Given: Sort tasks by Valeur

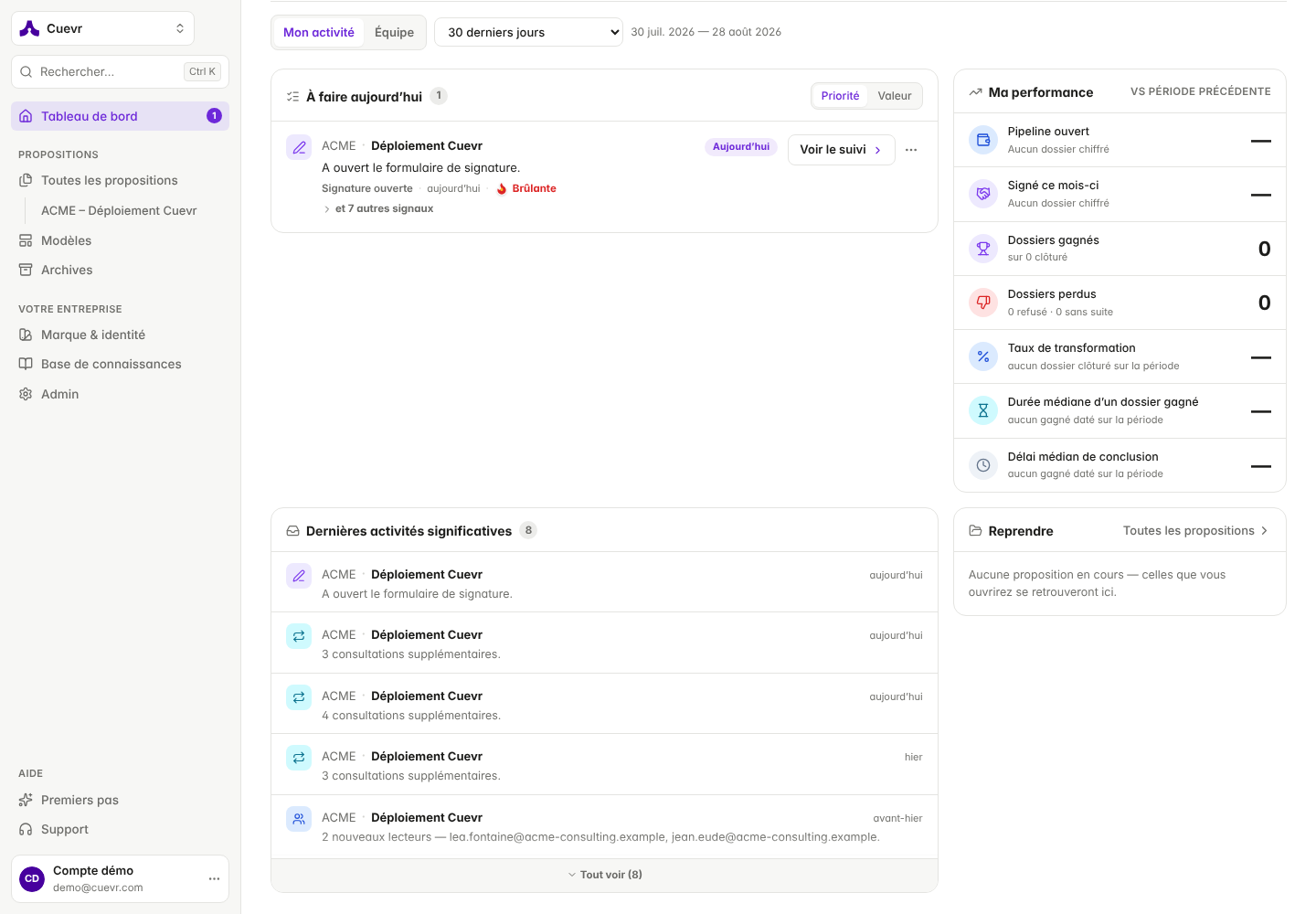Looking at the screenshot, I should click(895, 96).
